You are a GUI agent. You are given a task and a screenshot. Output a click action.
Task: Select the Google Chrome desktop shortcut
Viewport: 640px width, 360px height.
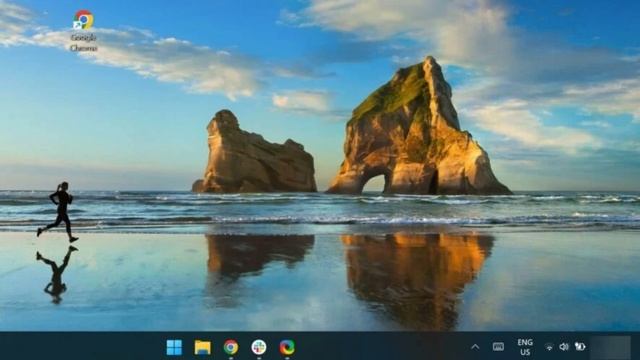(x=83, y=31)
